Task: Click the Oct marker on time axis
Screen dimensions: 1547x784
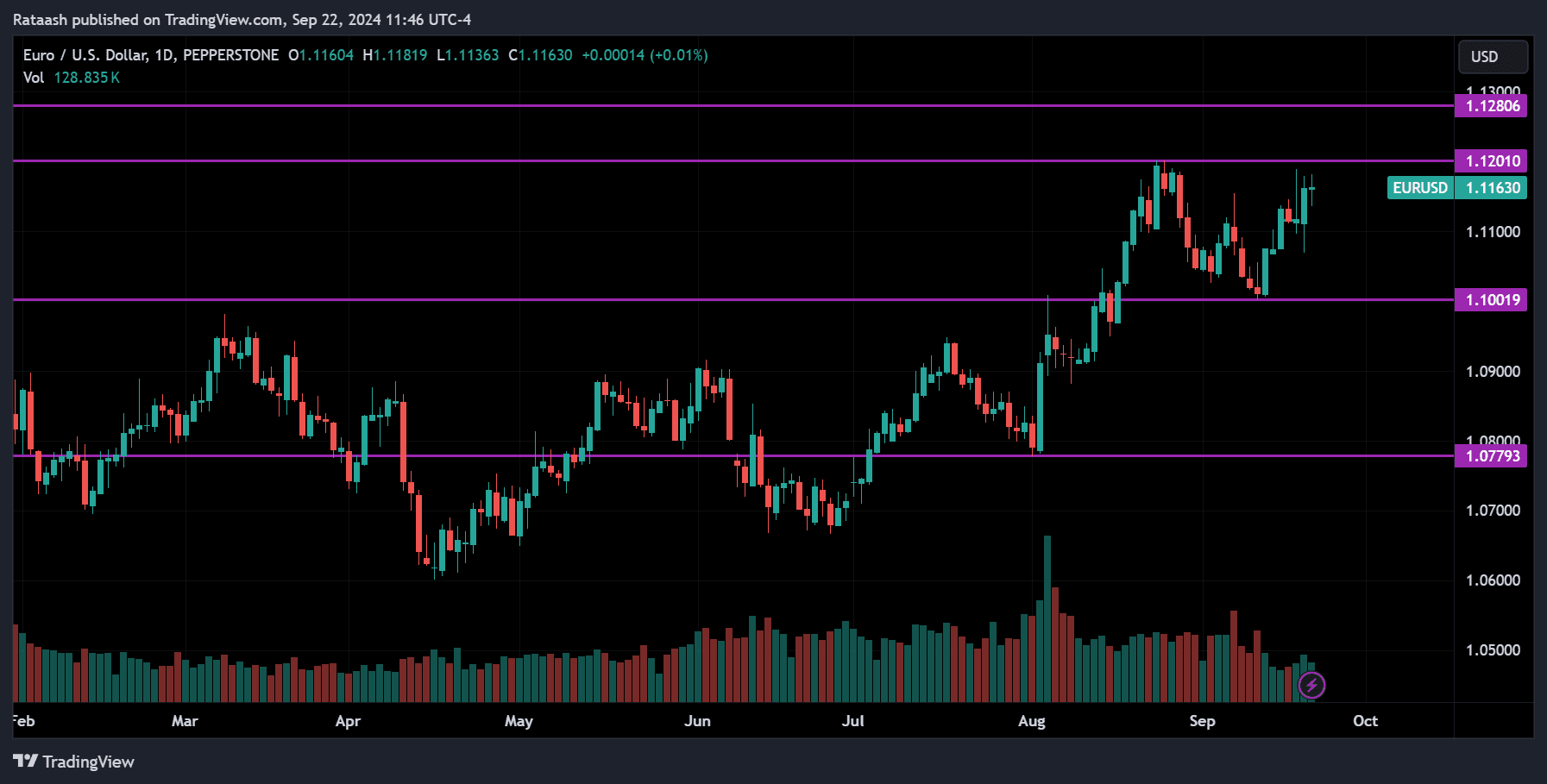Action: 1364,721
